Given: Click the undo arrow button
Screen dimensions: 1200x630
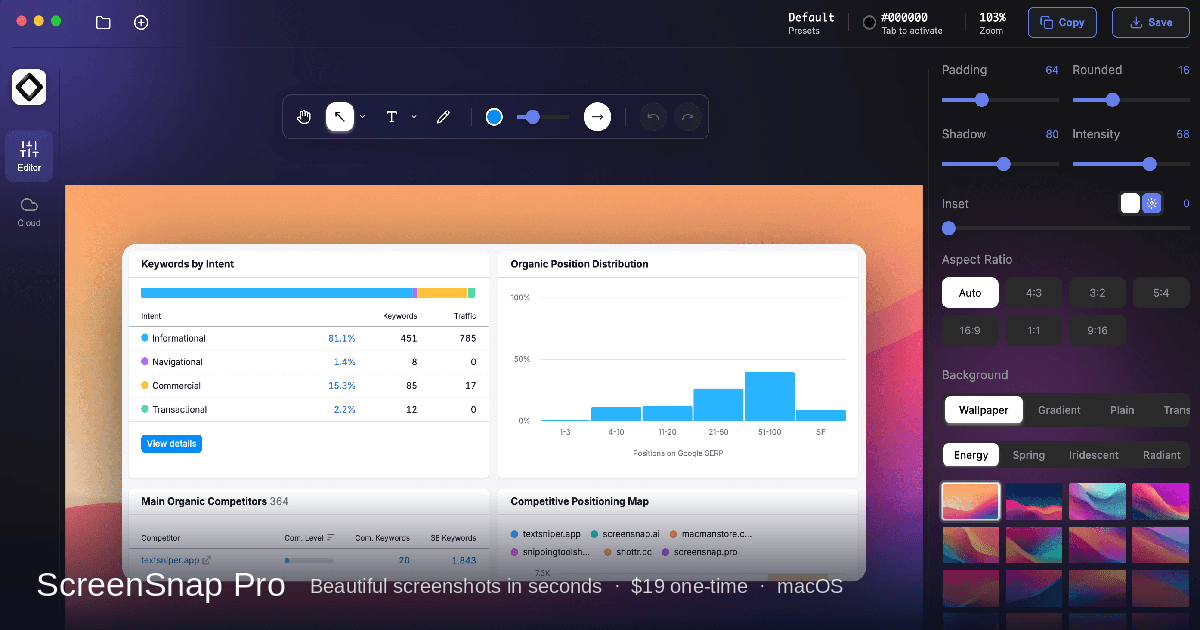Looking at the screenshot, I should click(653, 117).
